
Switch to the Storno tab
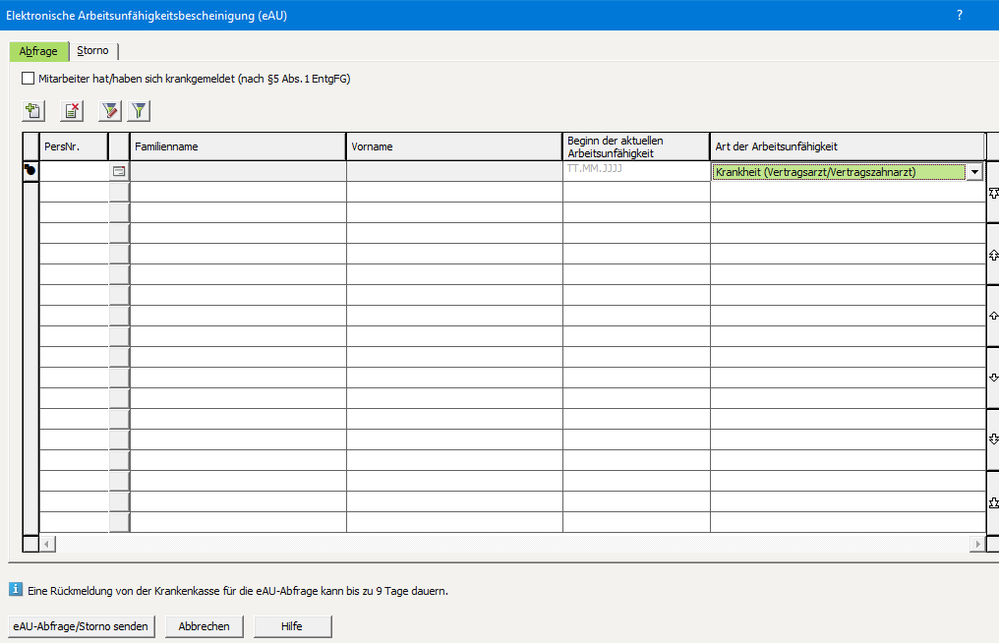[93, 51]
